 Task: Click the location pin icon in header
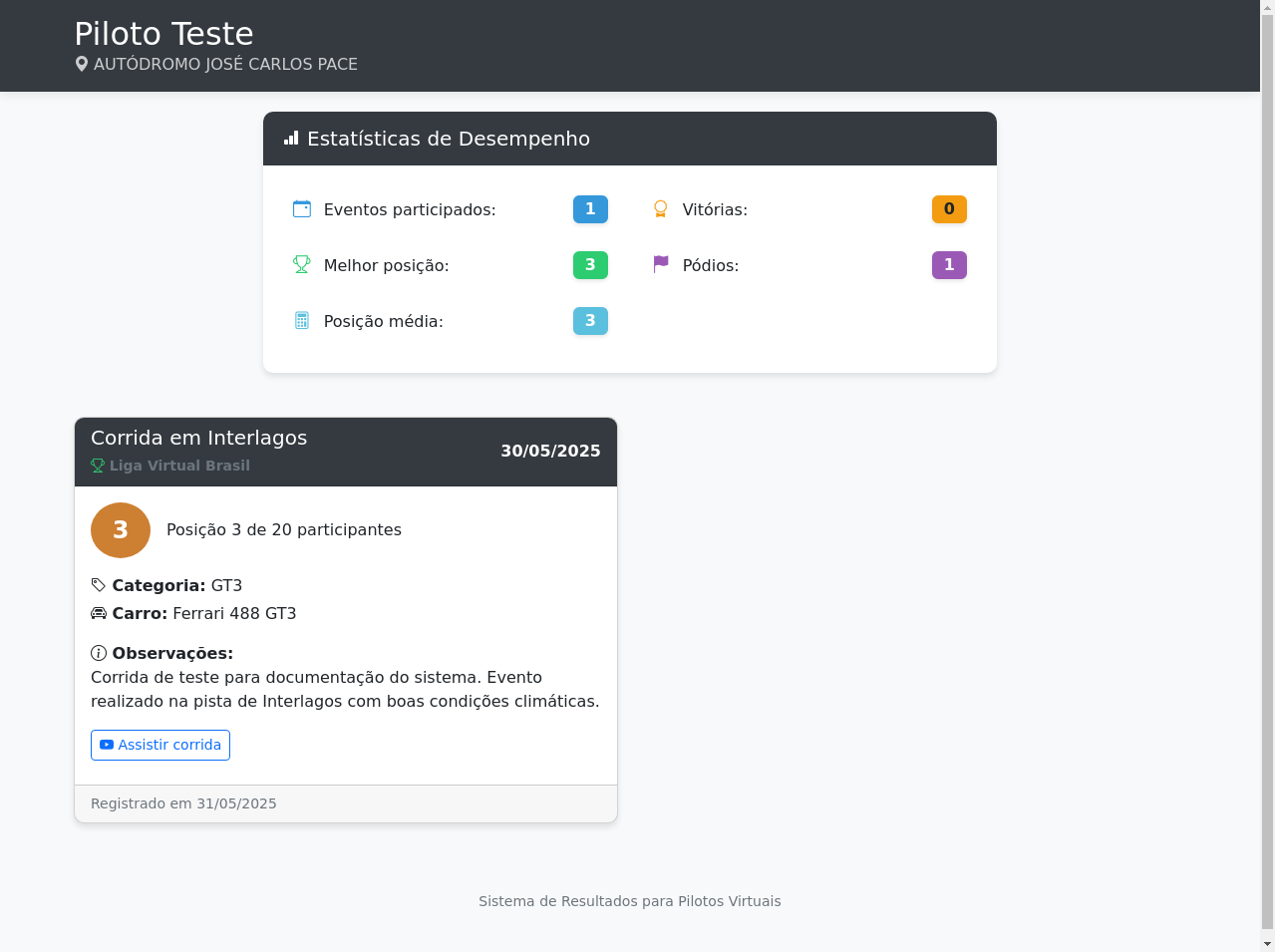point(82,64)
